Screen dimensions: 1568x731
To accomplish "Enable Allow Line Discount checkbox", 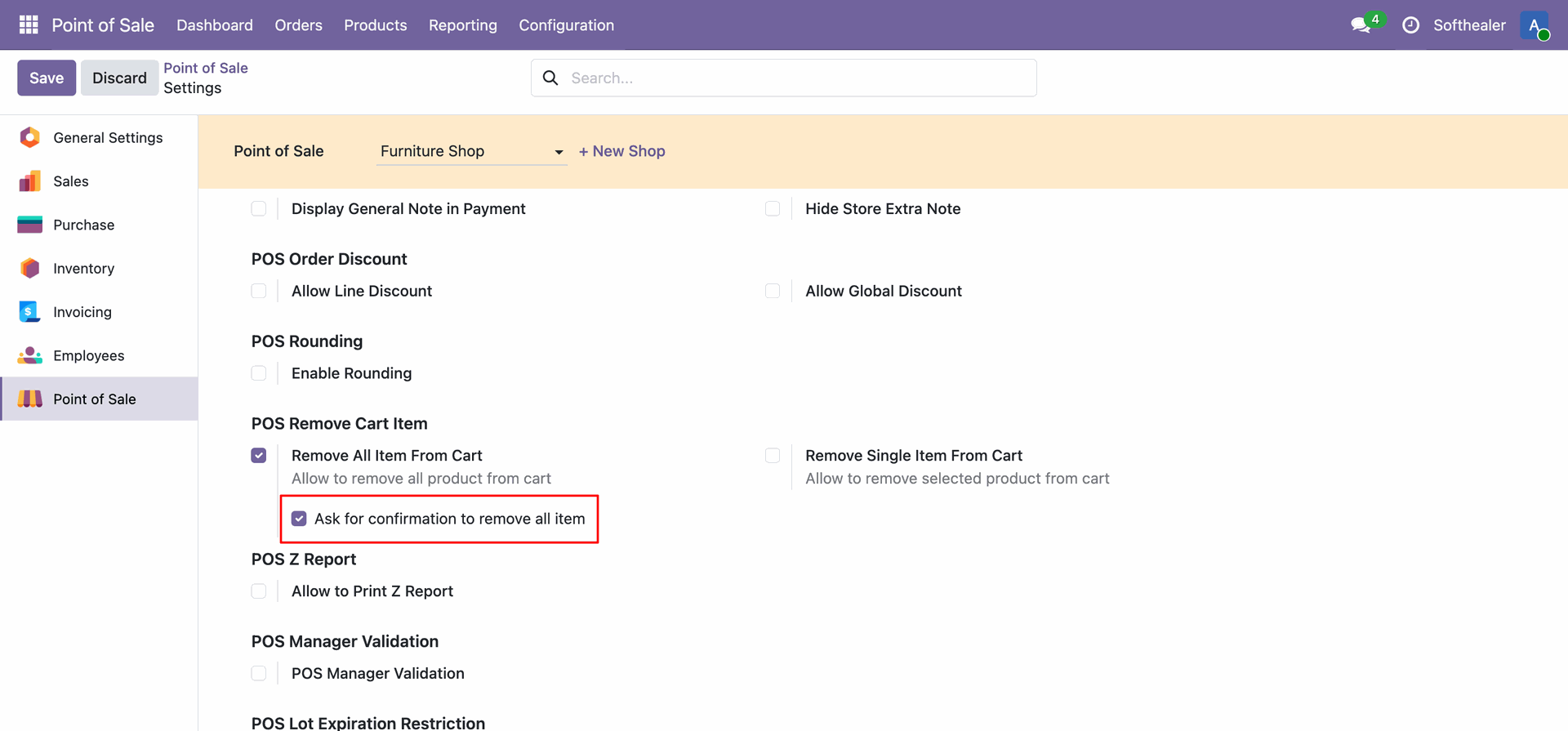I will pyautogui.click(x=259, y=291).
